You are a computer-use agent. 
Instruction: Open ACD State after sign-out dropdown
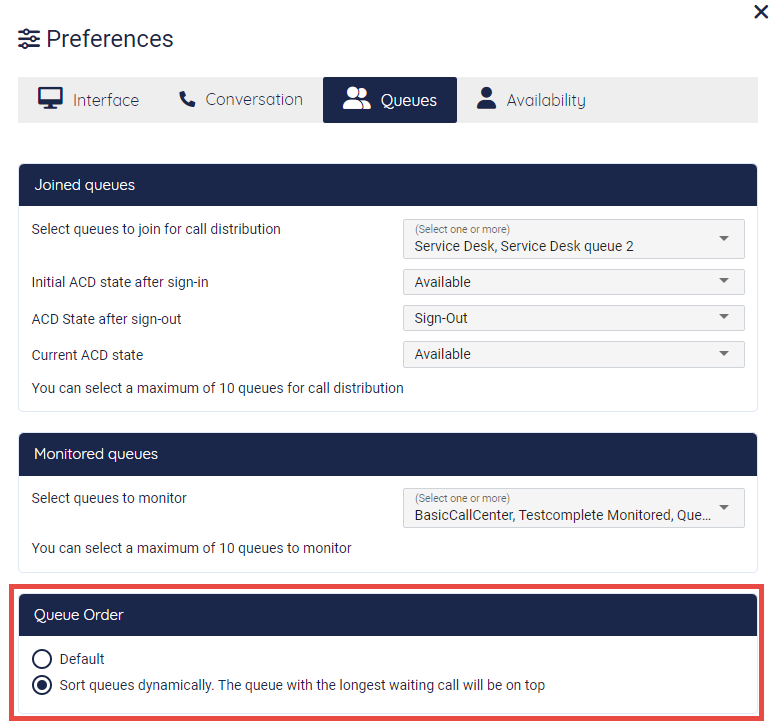tap(573, 318)
